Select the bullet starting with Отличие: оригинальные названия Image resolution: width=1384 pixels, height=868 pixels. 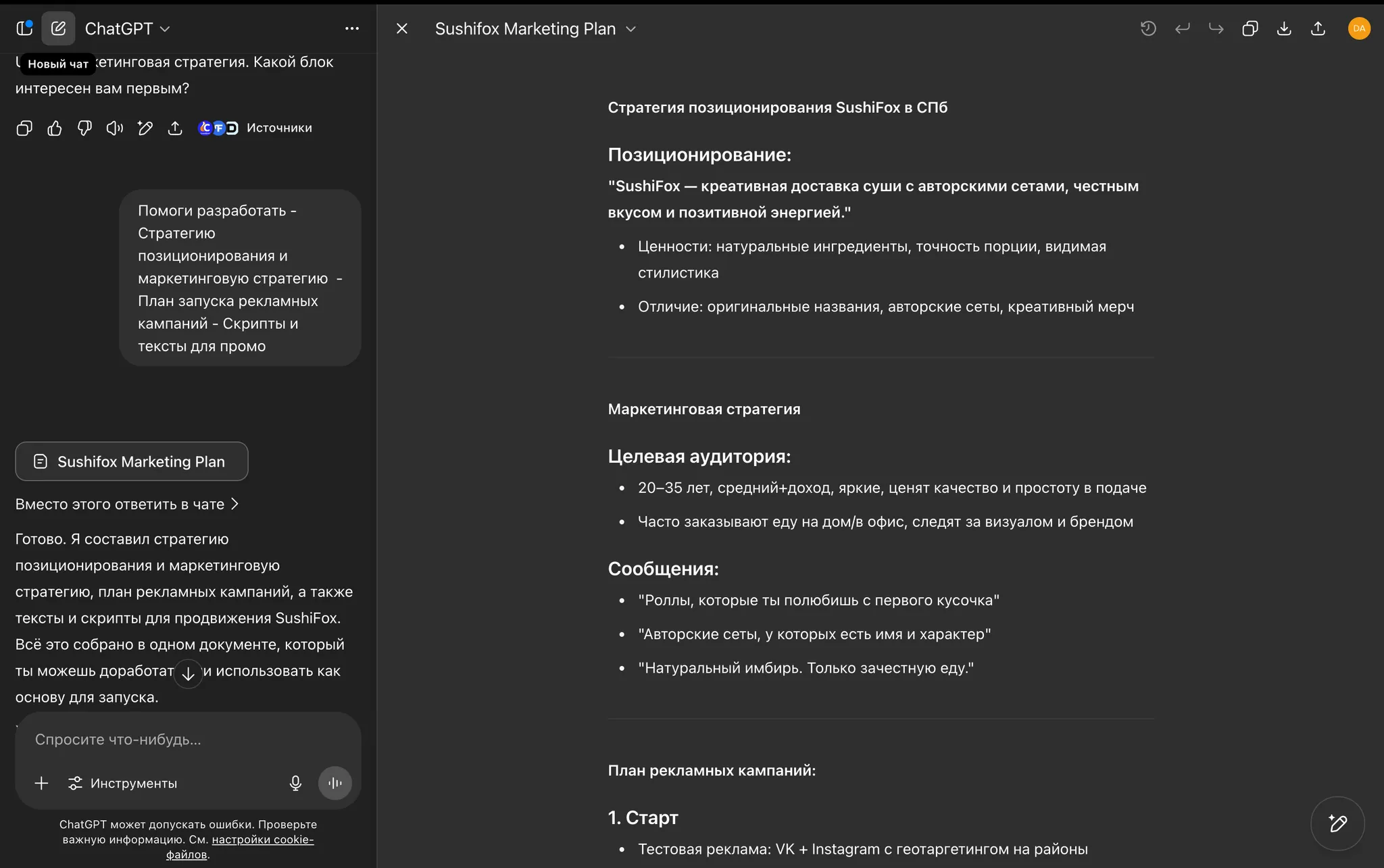[886, 307]
